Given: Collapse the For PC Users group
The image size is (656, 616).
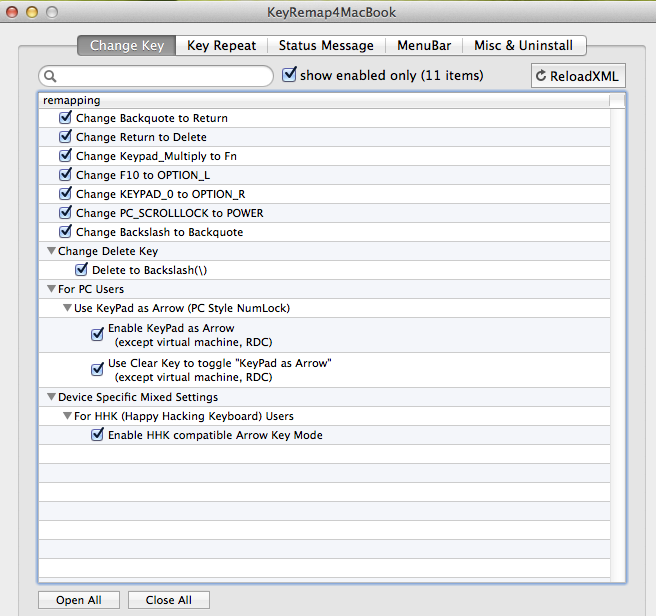Looking at the screenshot, I should (x=51, y=289).
